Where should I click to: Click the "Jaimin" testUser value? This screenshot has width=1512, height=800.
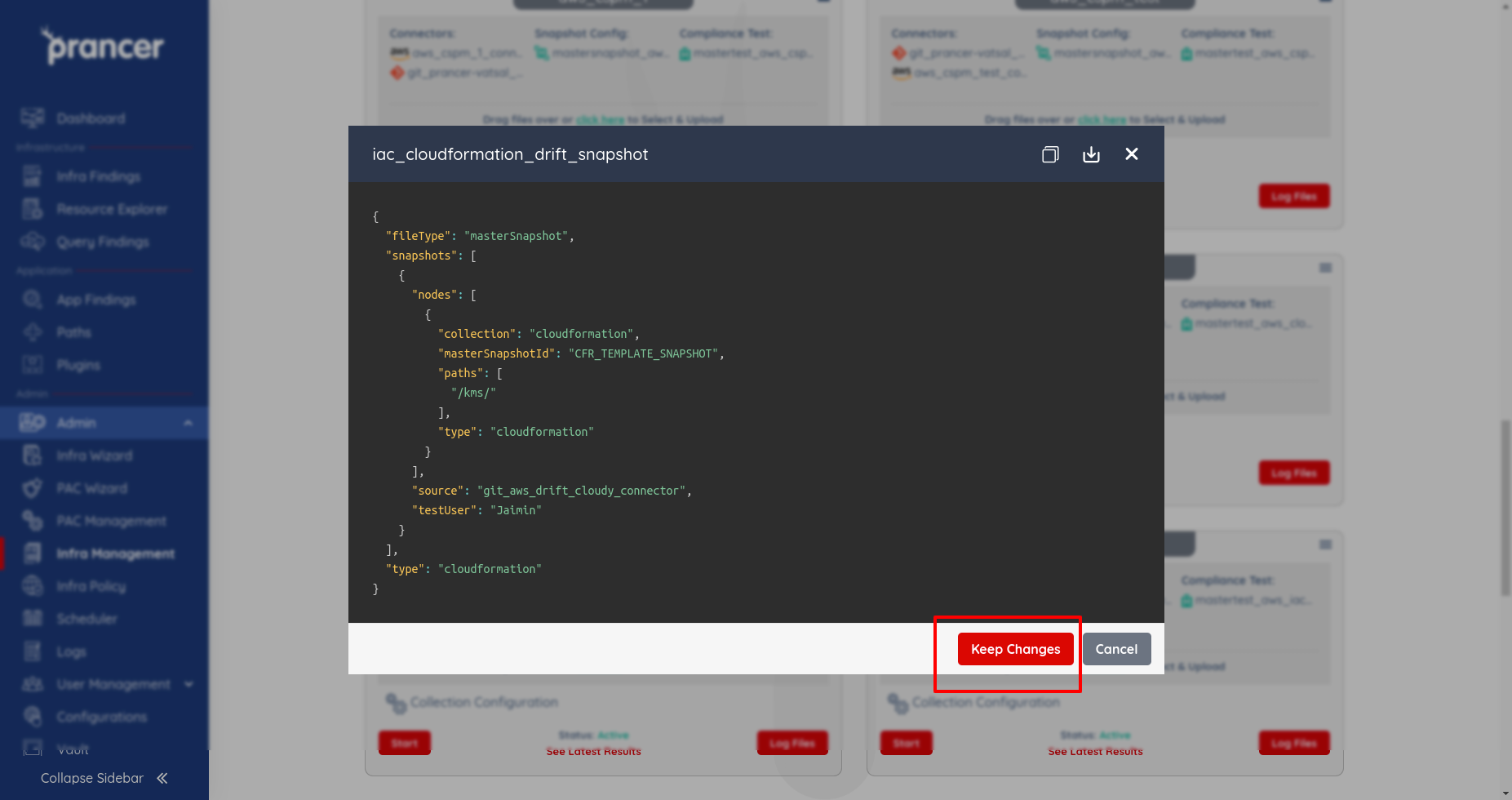tap(516, 510)
